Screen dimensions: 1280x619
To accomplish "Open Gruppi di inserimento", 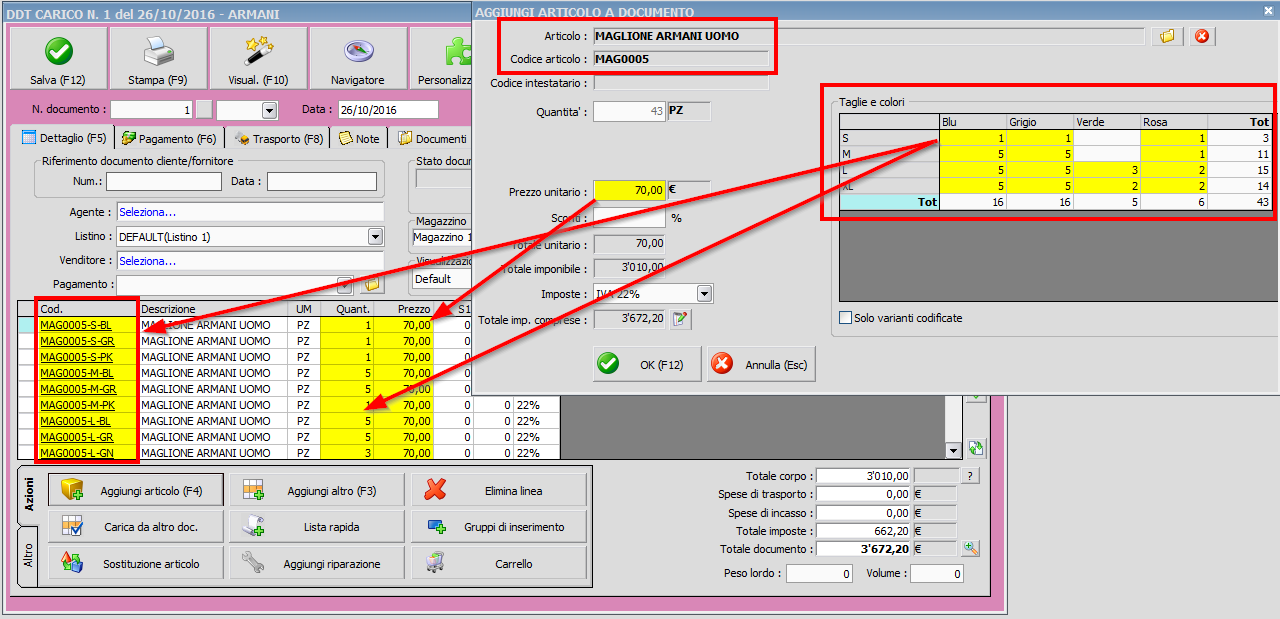I will (x=498, y=527).
